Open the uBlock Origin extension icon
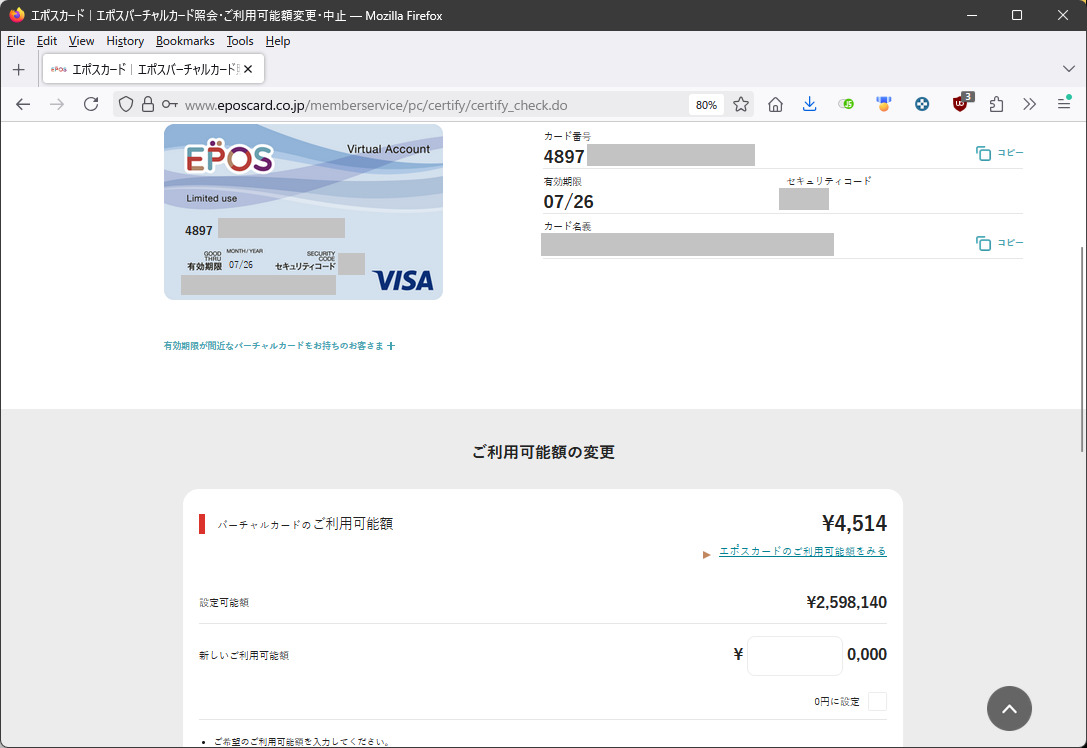The height and width of the screenshot is (748, 1087). [x=961, y=104]
